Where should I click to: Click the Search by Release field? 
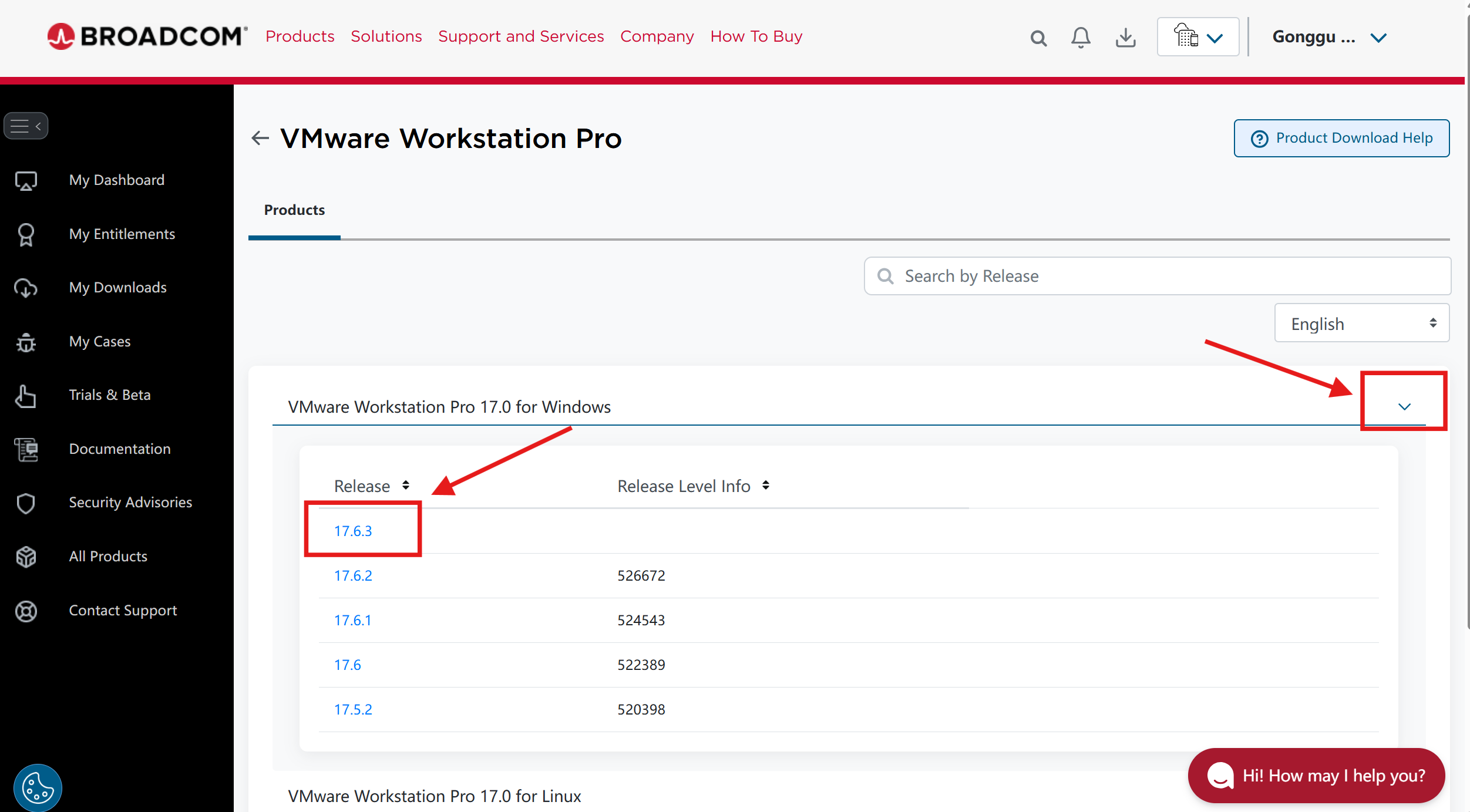pyautogui.click(x=1157, y=276)
